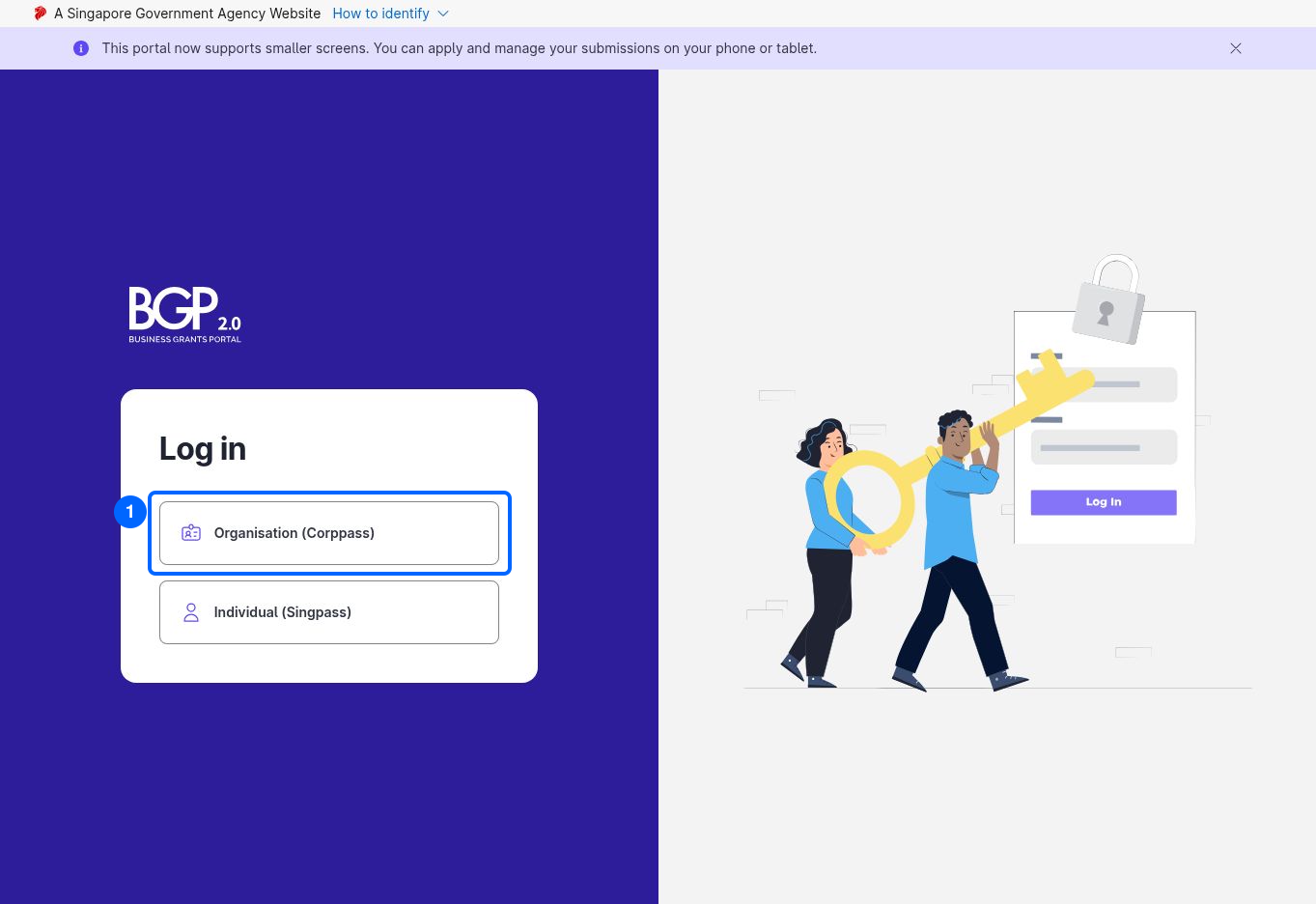Dismiss the smaller screens notification banner
1316x904 pixels.
(x=1236, y=48)
